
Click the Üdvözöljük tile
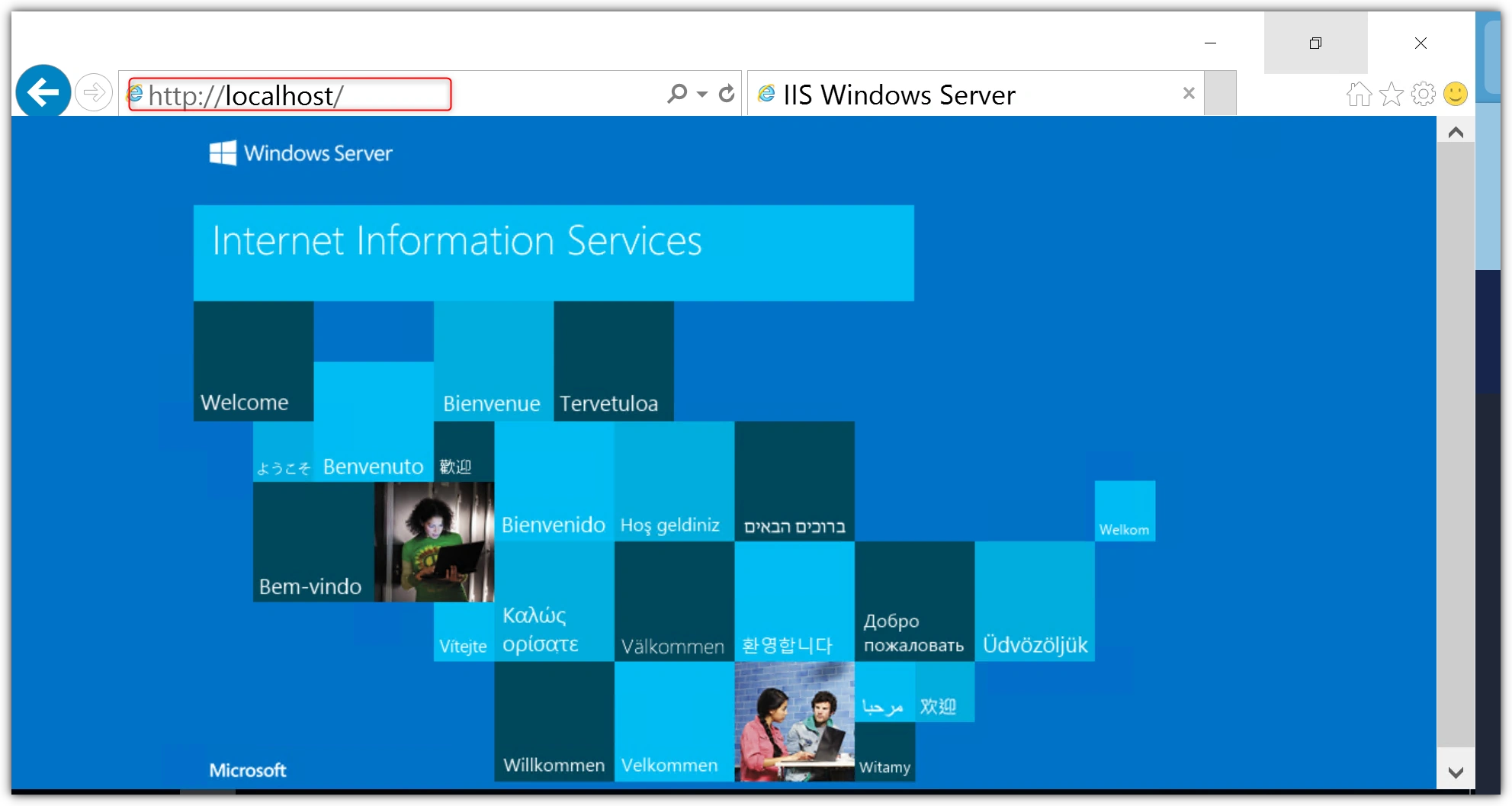[x=1035, y=602]
